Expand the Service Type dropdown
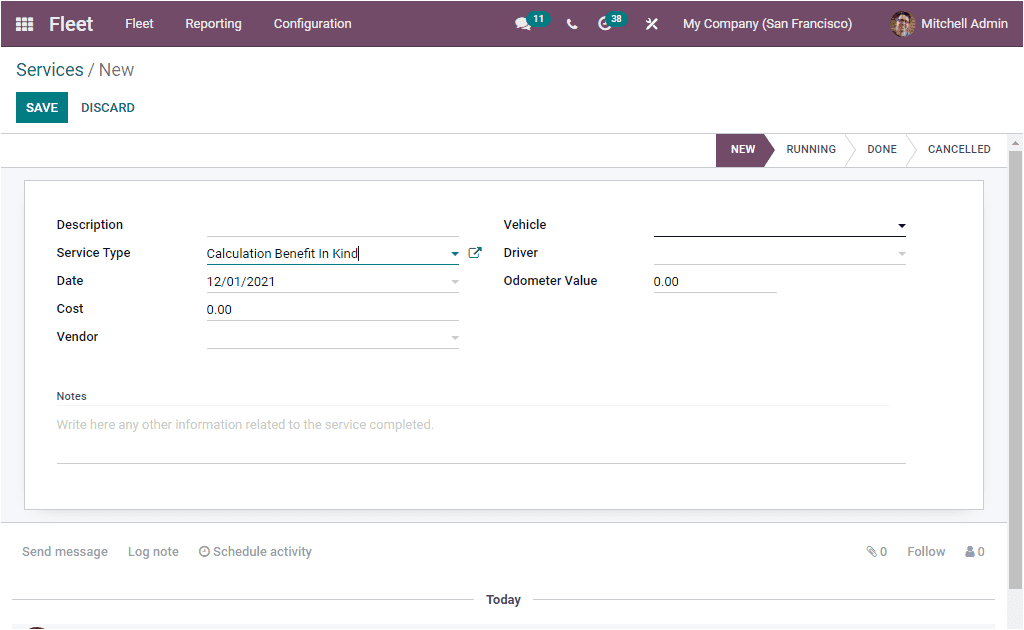1024x630 pixels. point(455,252)
